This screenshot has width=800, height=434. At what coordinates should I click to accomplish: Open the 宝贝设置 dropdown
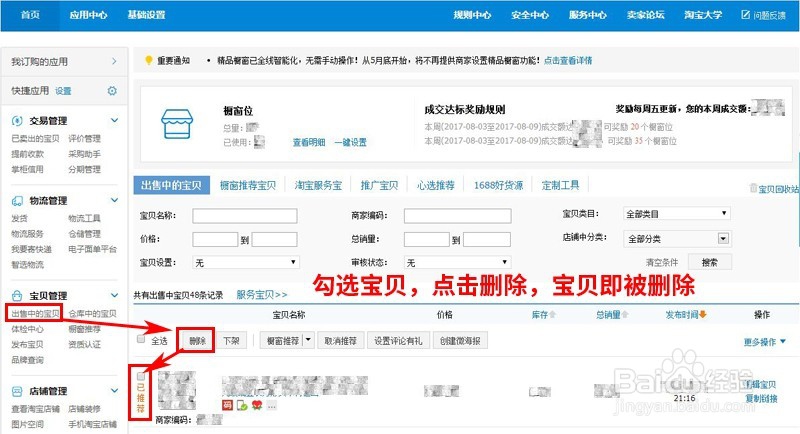246,262
